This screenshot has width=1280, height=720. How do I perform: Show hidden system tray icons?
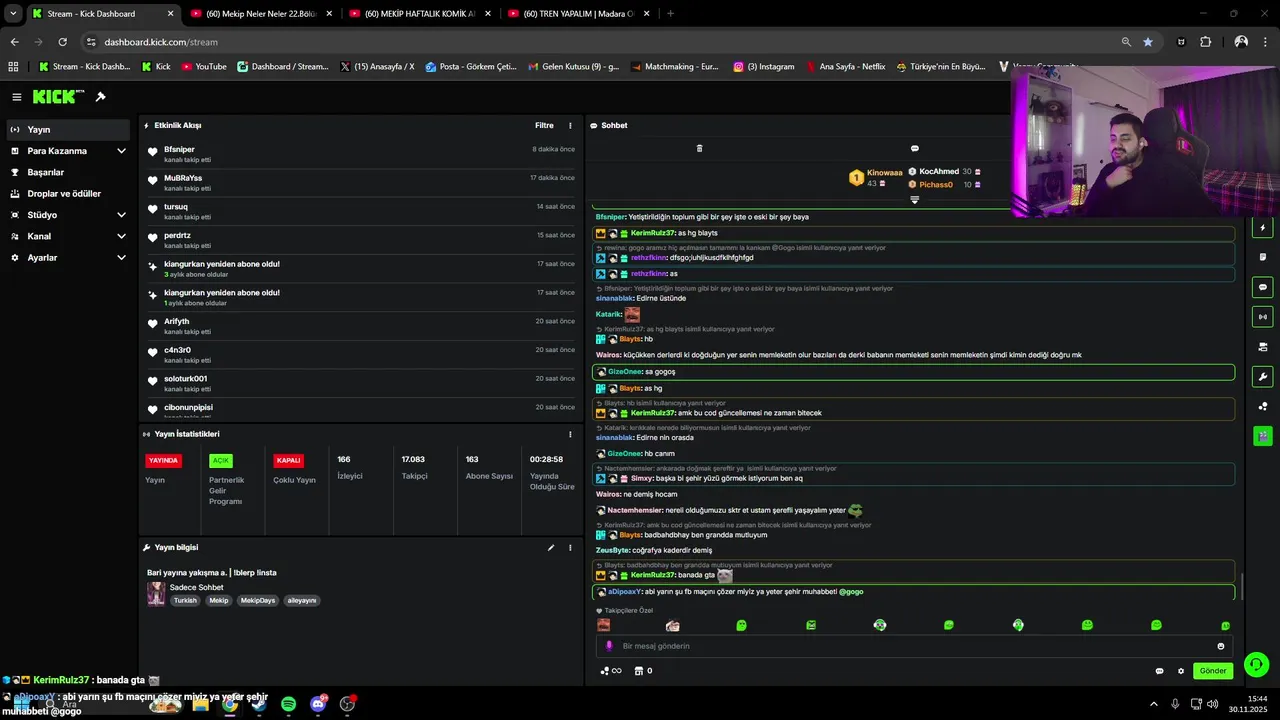1153,704
